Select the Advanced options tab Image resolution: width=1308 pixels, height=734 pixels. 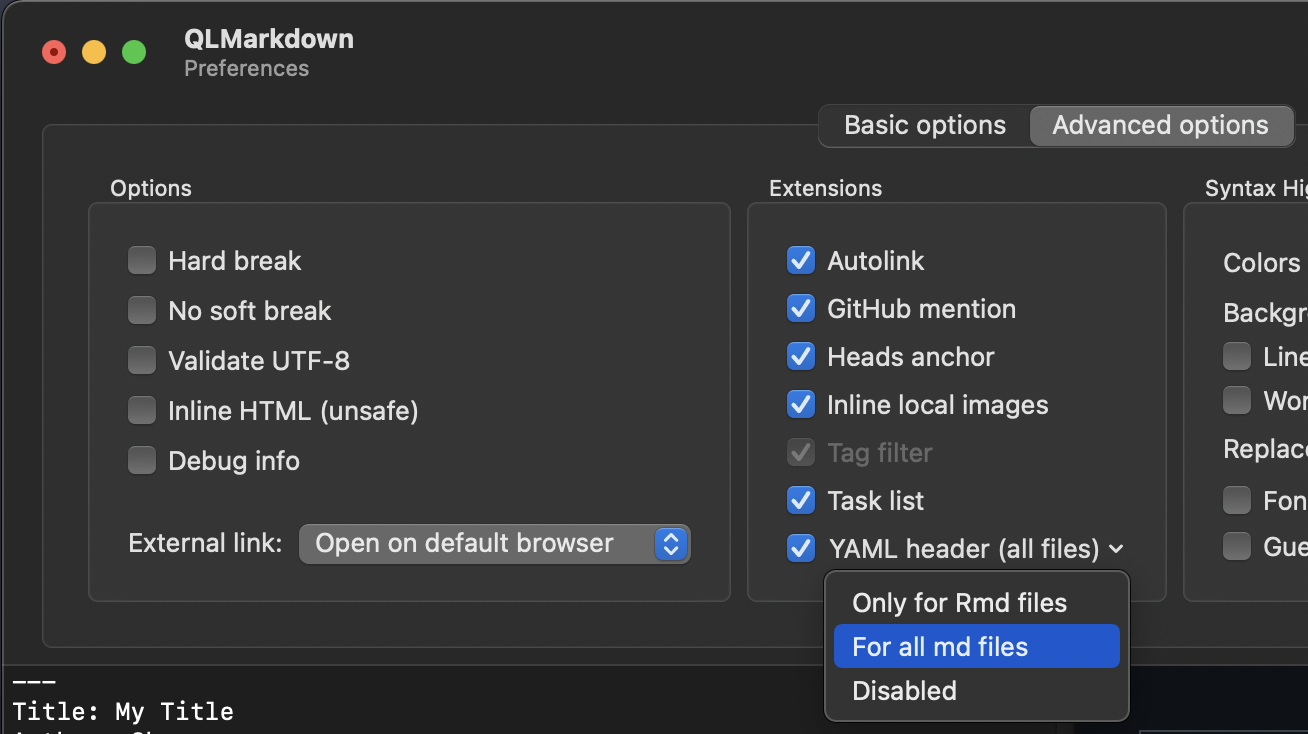pos(1160,125)
